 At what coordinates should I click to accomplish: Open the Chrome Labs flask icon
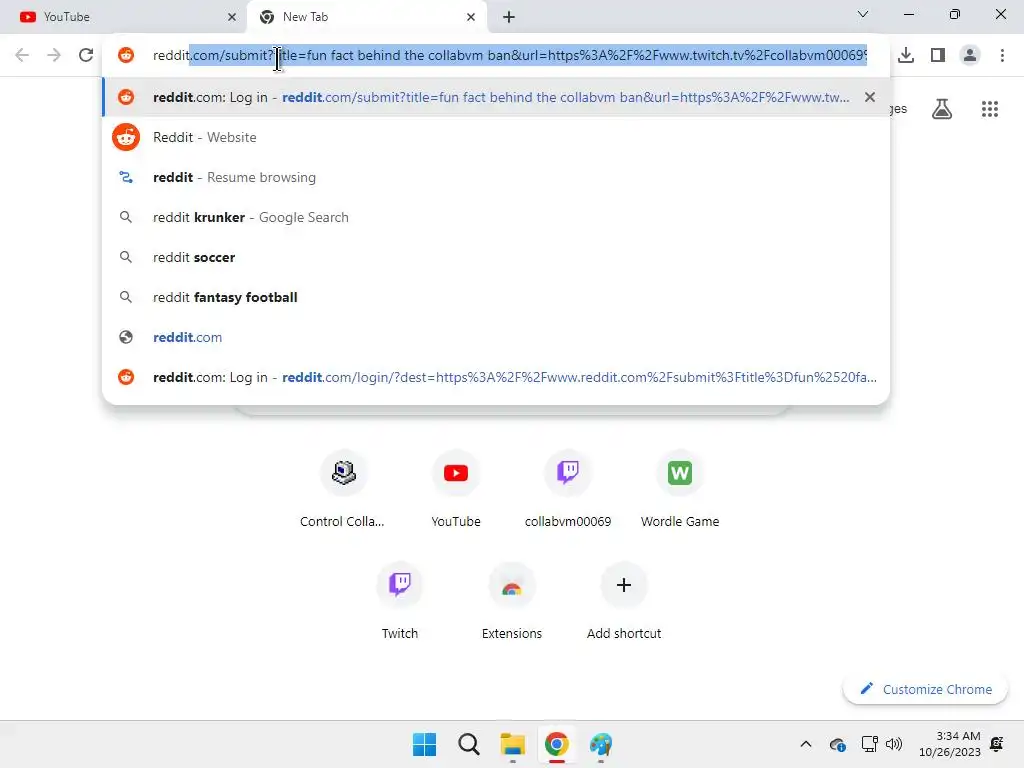[942, 109]
